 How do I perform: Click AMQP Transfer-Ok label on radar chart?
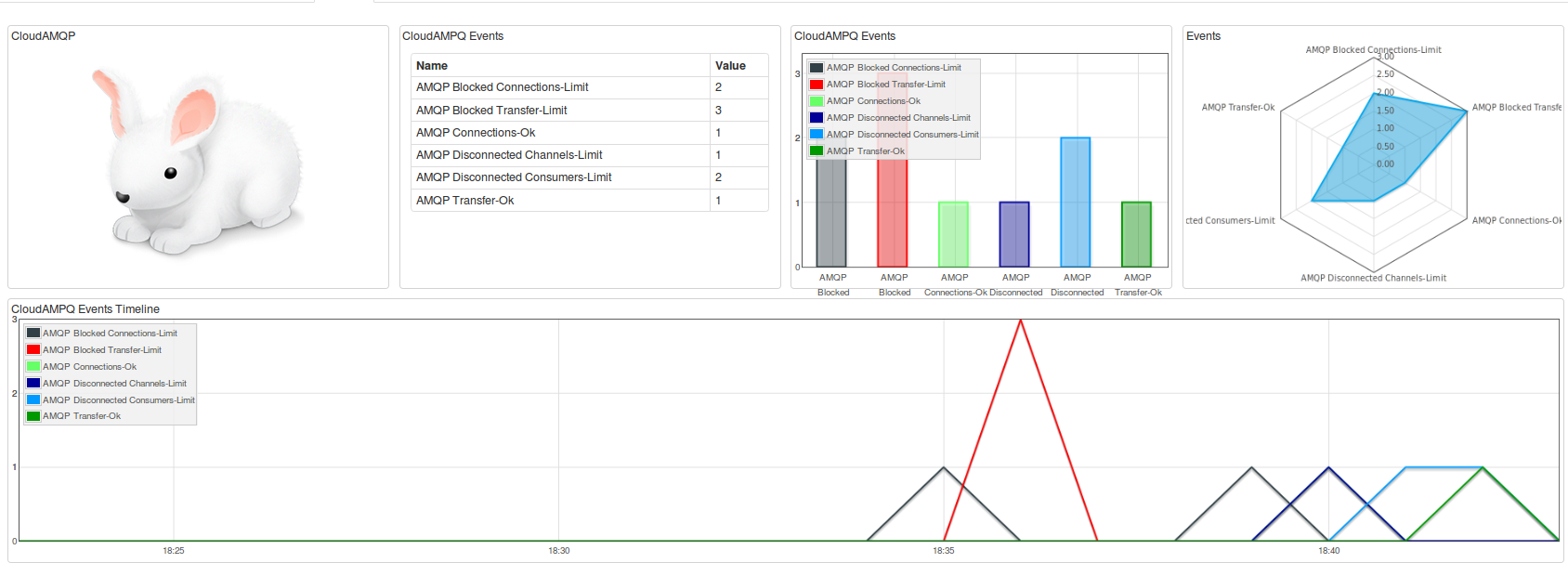click(x=1237, y=108)
